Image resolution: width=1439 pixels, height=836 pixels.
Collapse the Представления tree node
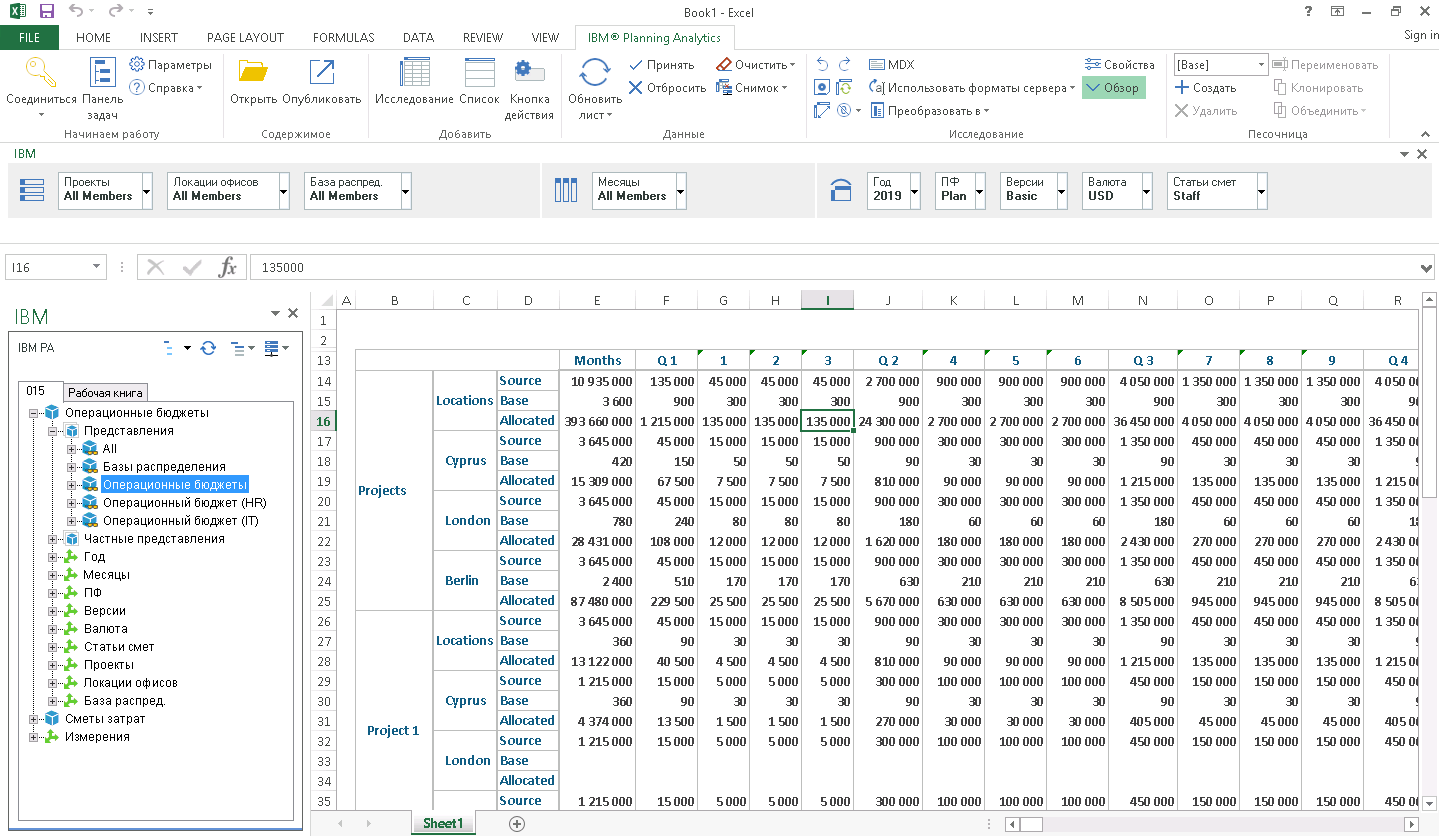click(53, 431)
